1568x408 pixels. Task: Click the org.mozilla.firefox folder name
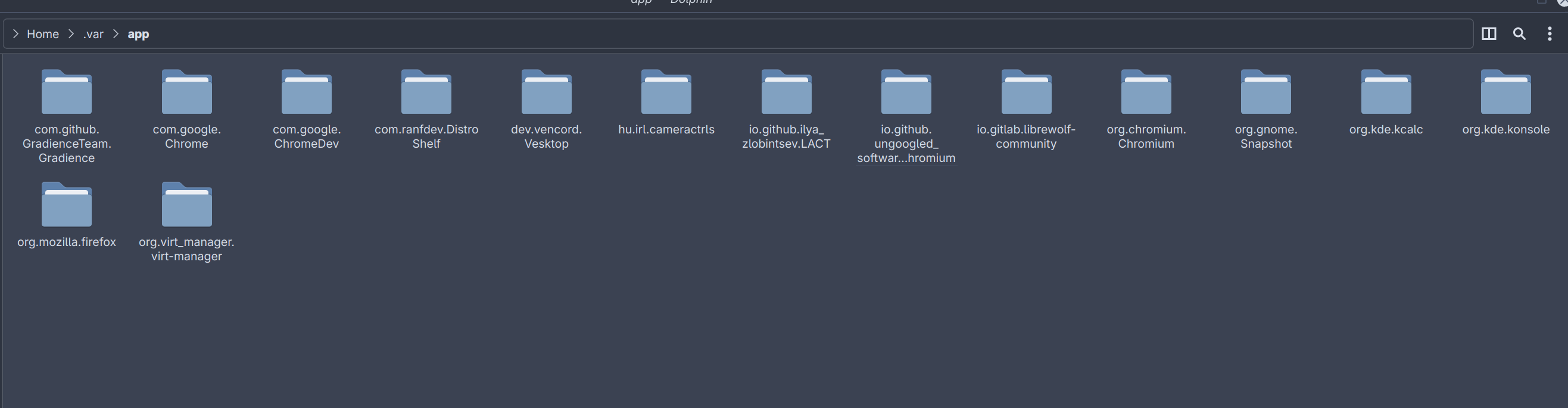pyautogui.click(x=66, y=242)
